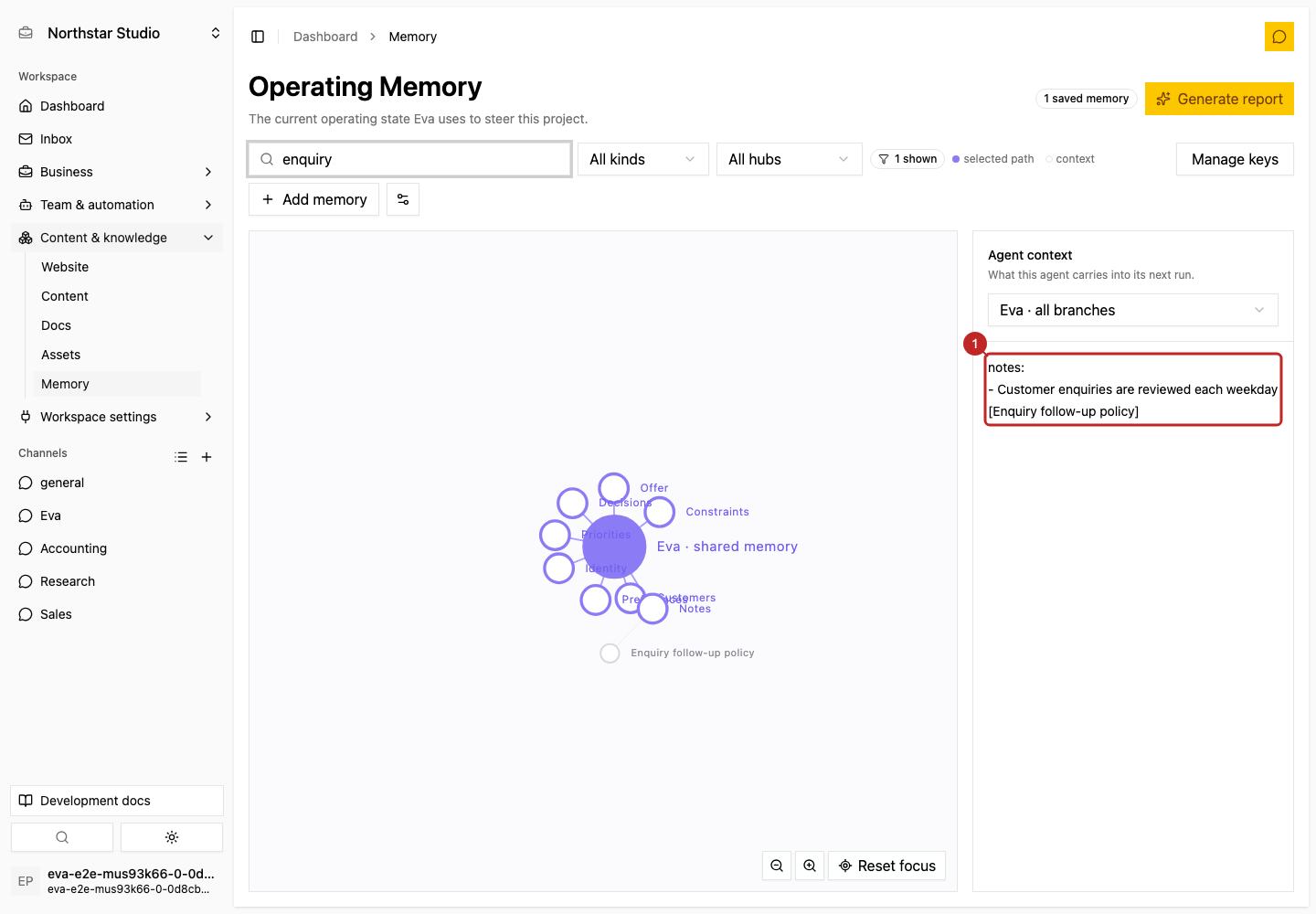Click the Inbox envelope icon

pos(26,139)
